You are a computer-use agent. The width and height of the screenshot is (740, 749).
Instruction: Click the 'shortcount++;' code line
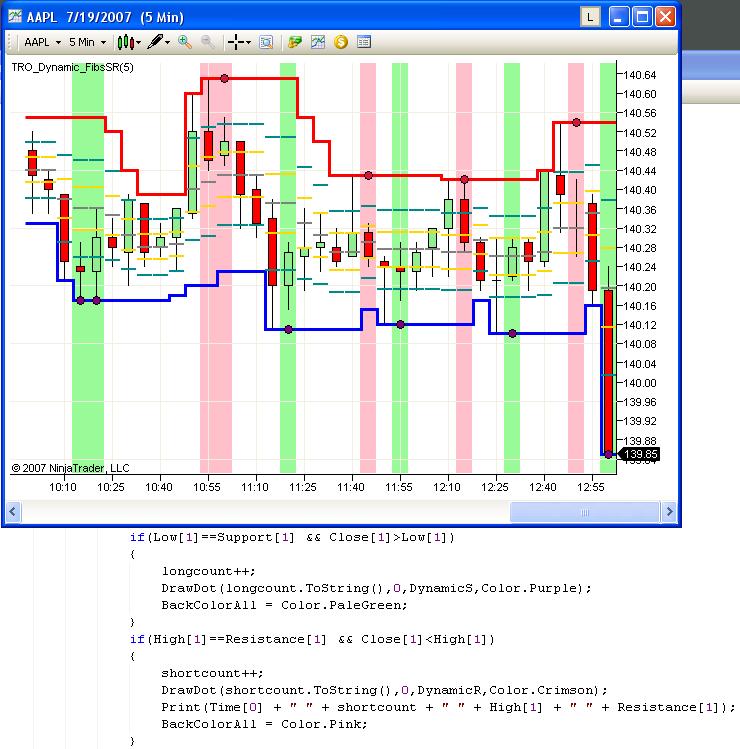pos(212,674)
